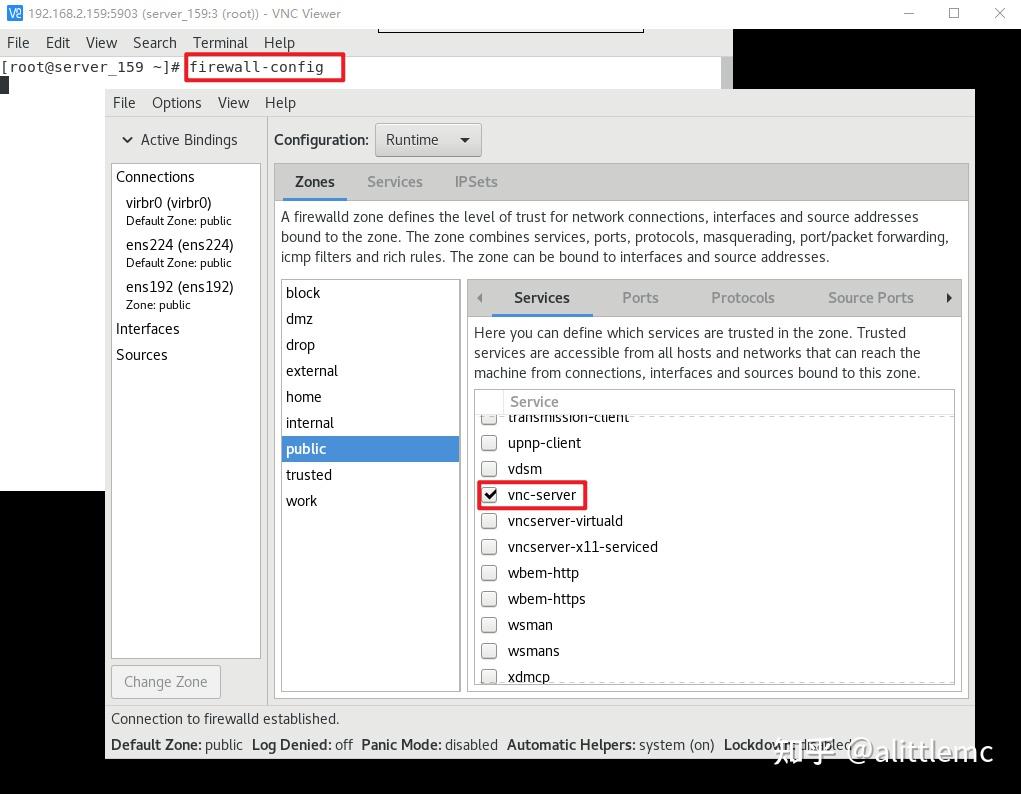Check the vncserver-x11-serviced service
Image resolution: width=1021 pixels, height=794 pixels.
point(489,547)
